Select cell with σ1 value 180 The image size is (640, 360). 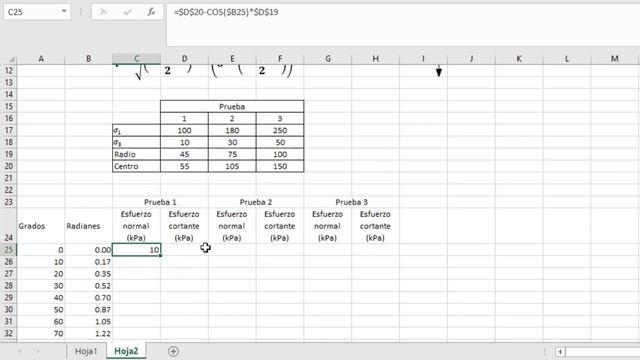(232, 130)
